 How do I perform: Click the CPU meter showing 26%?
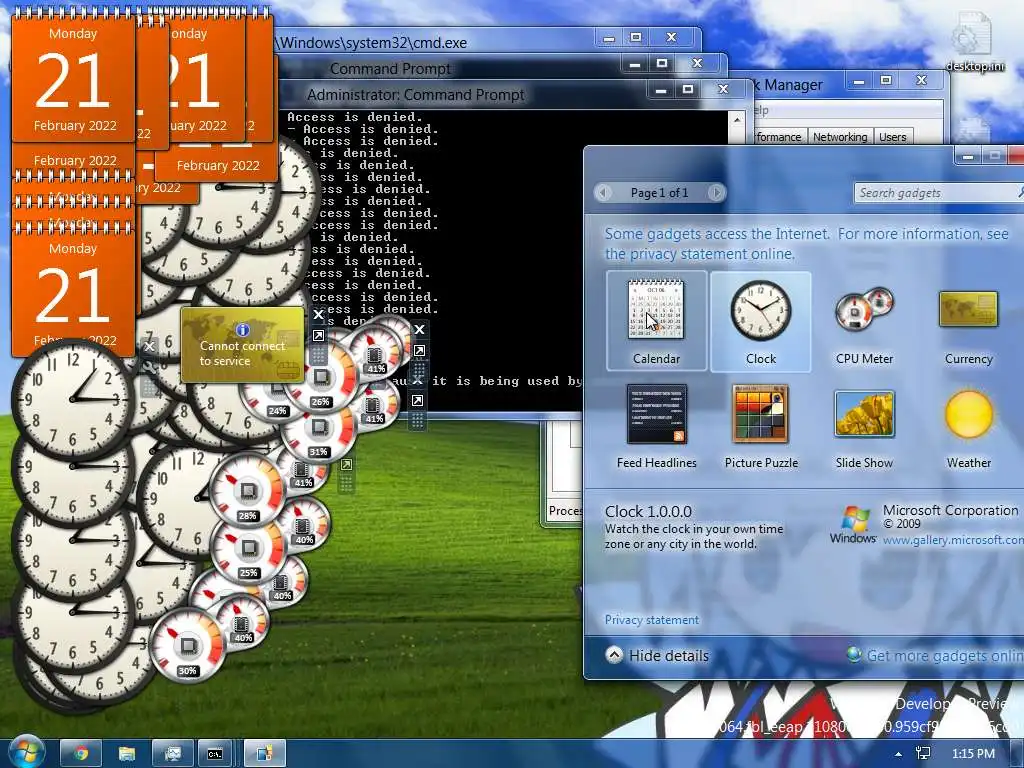pyautogui.click(x=321, y=379)
